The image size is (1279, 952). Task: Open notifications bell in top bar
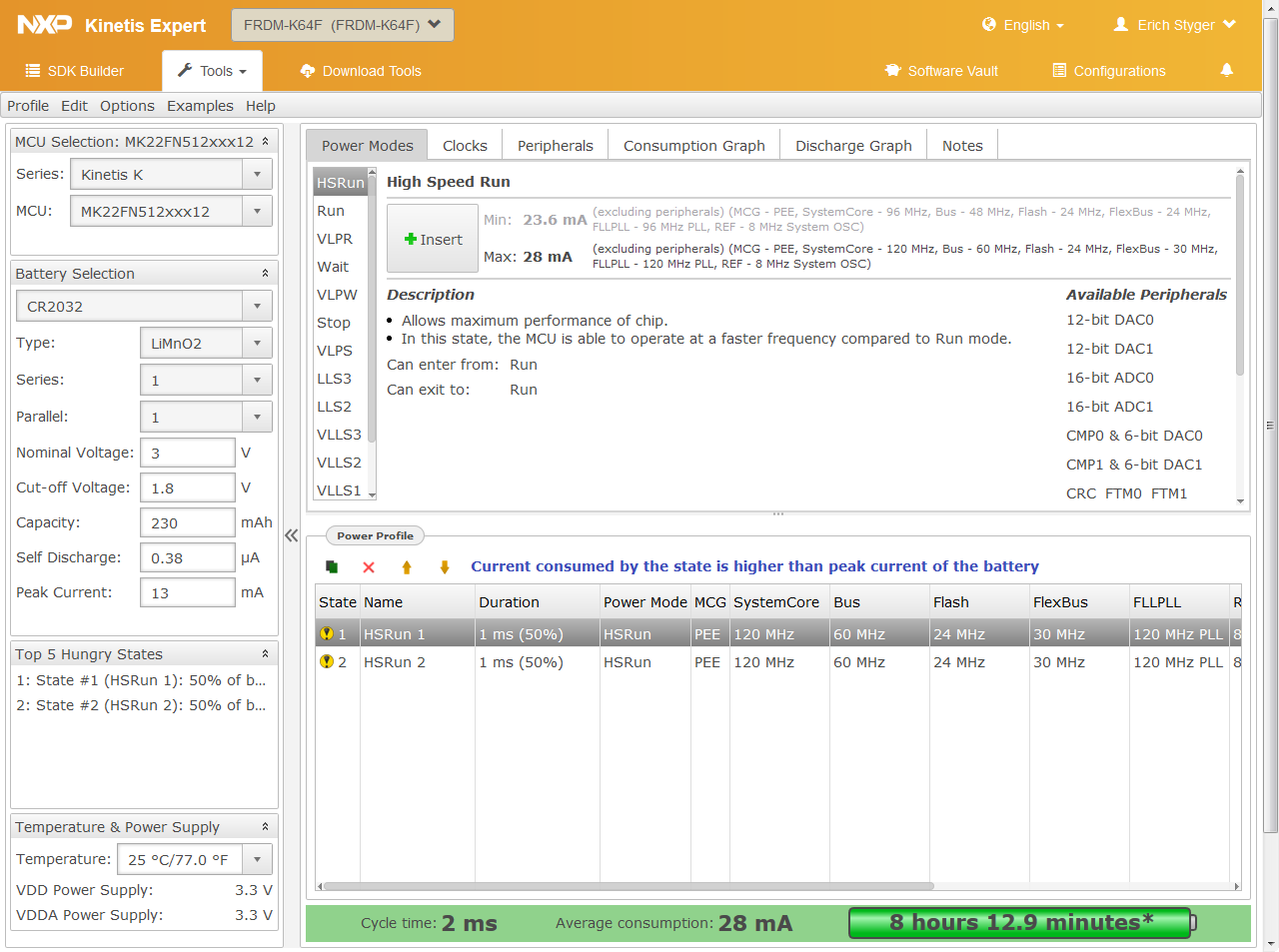[x=1226, y=70]
